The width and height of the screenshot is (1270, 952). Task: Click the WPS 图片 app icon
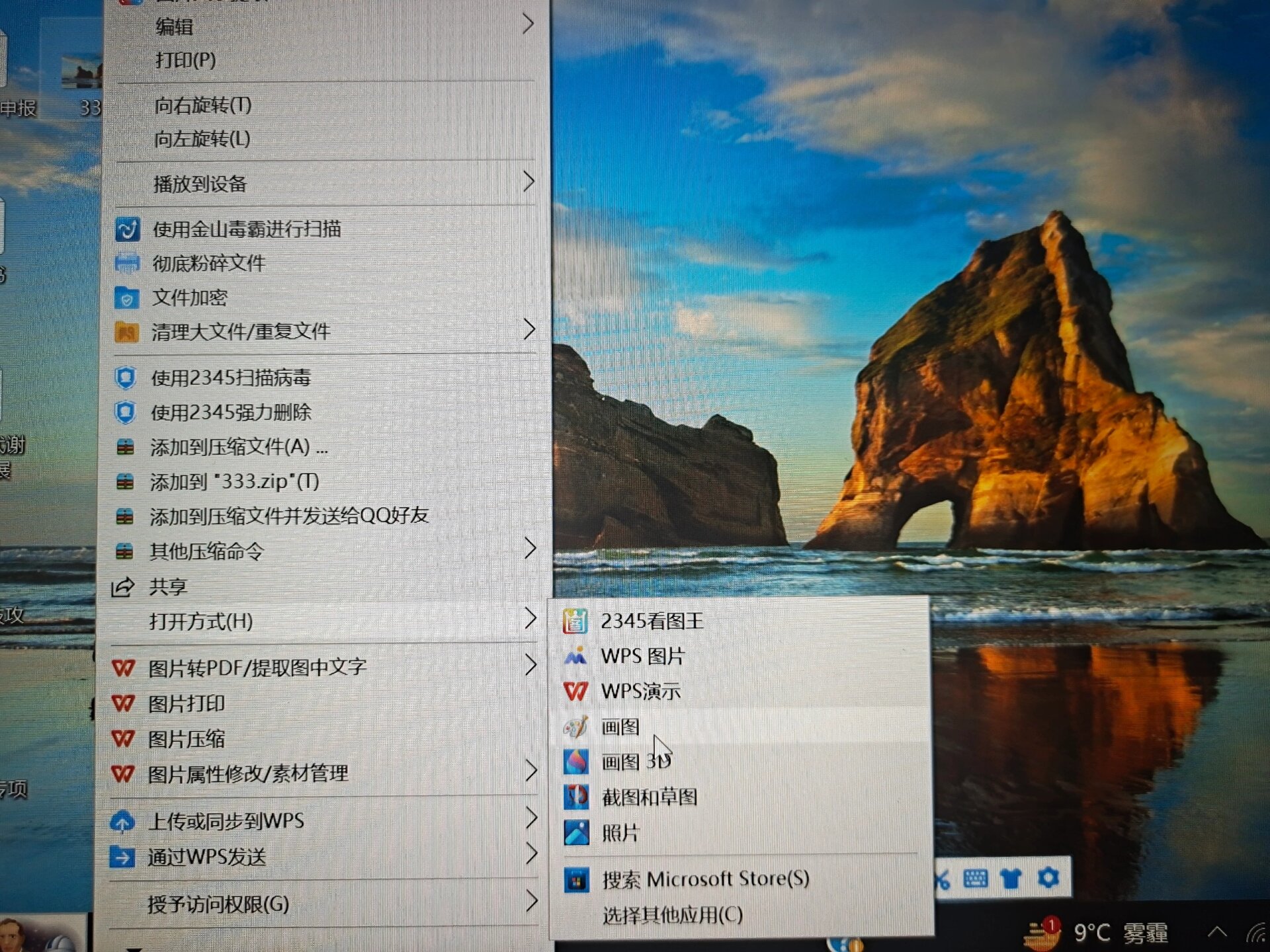(x=575, y=656)
